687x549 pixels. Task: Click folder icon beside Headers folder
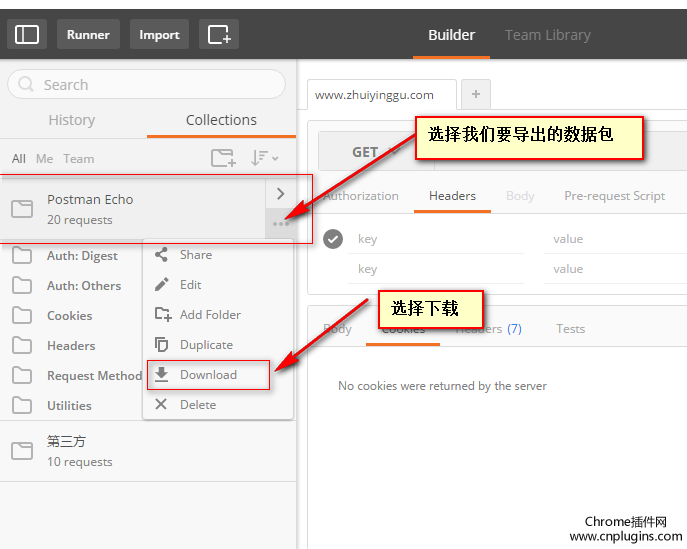22,346
